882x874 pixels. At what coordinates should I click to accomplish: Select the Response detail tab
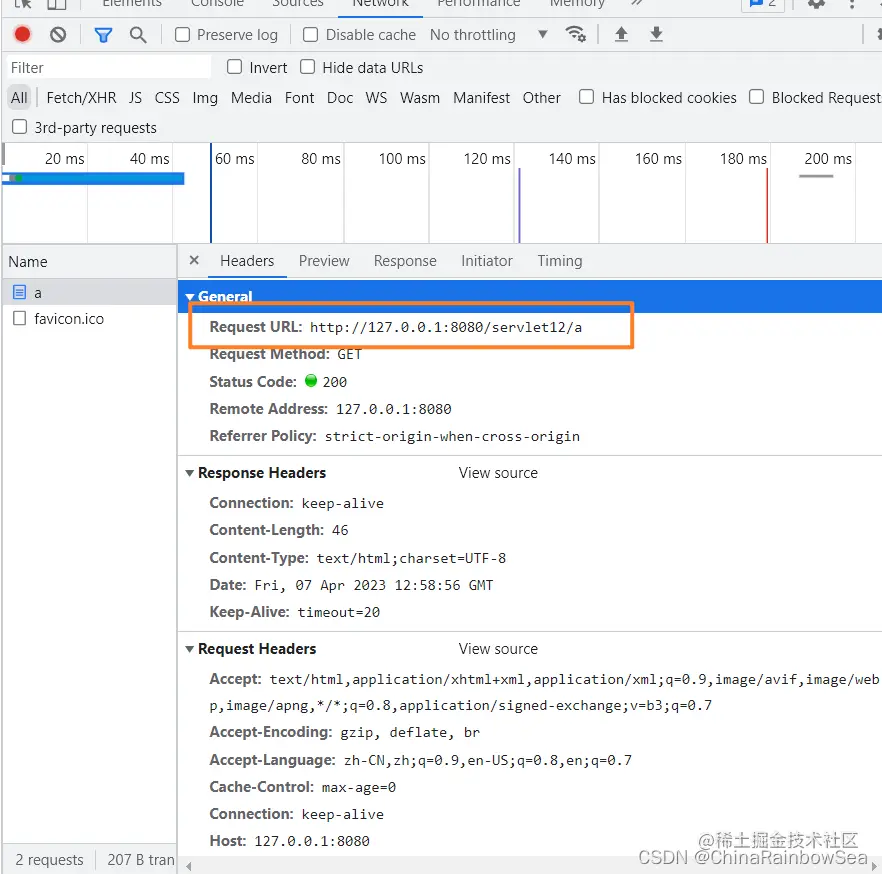[405, 261]
